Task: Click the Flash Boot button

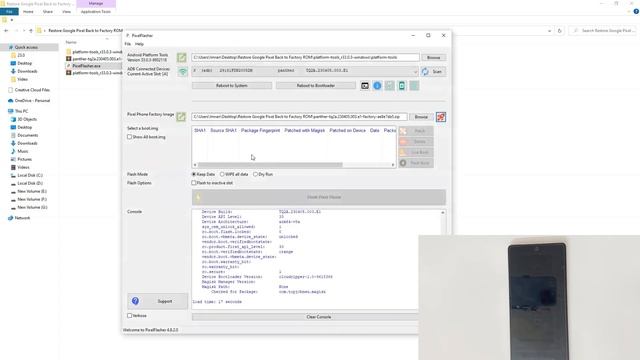Action: (x=416, y=163)
